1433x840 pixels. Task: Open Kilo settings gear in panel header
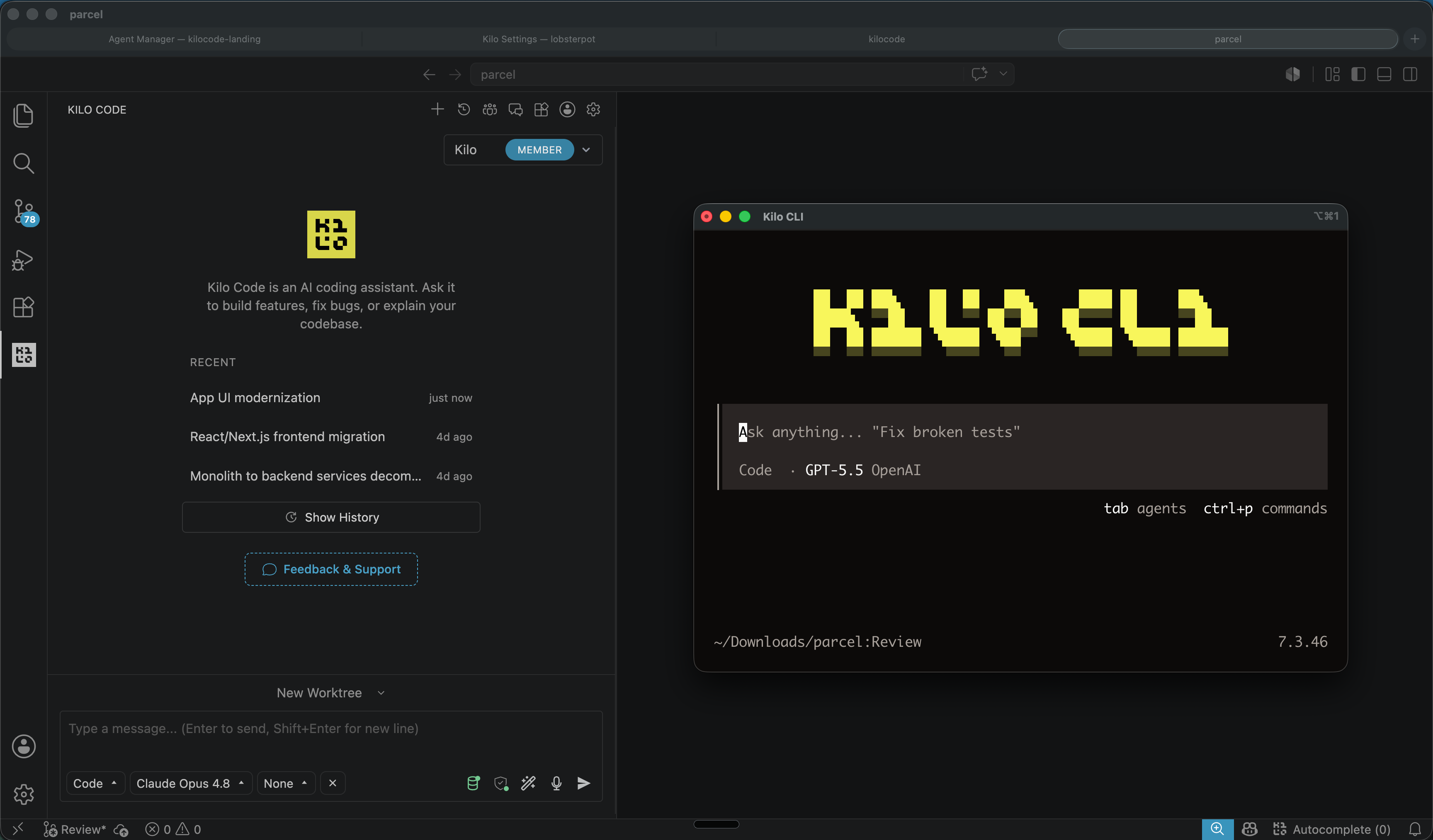(593, 109)
